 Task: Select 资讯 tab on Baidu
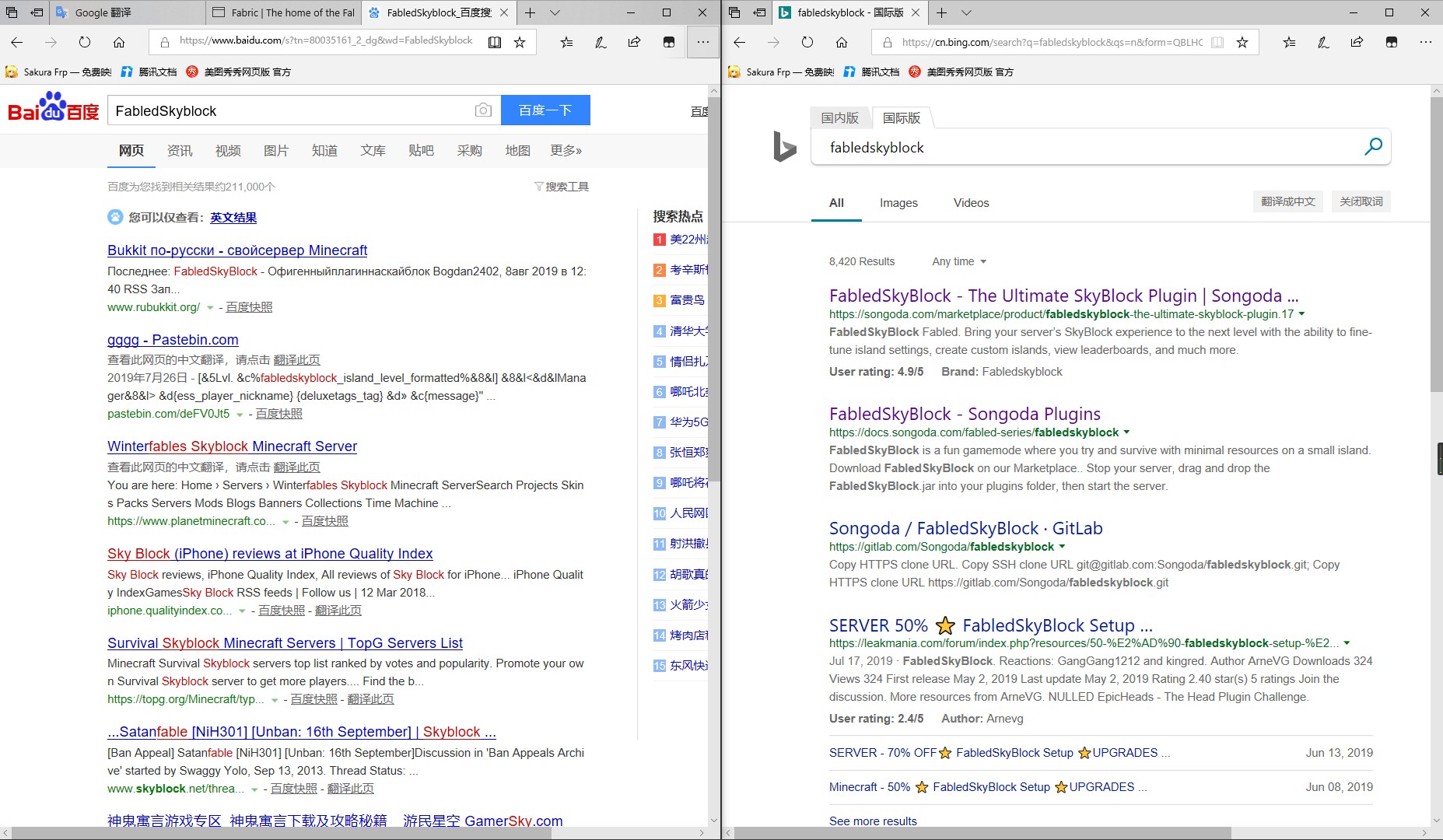click(x=180, y=150)
